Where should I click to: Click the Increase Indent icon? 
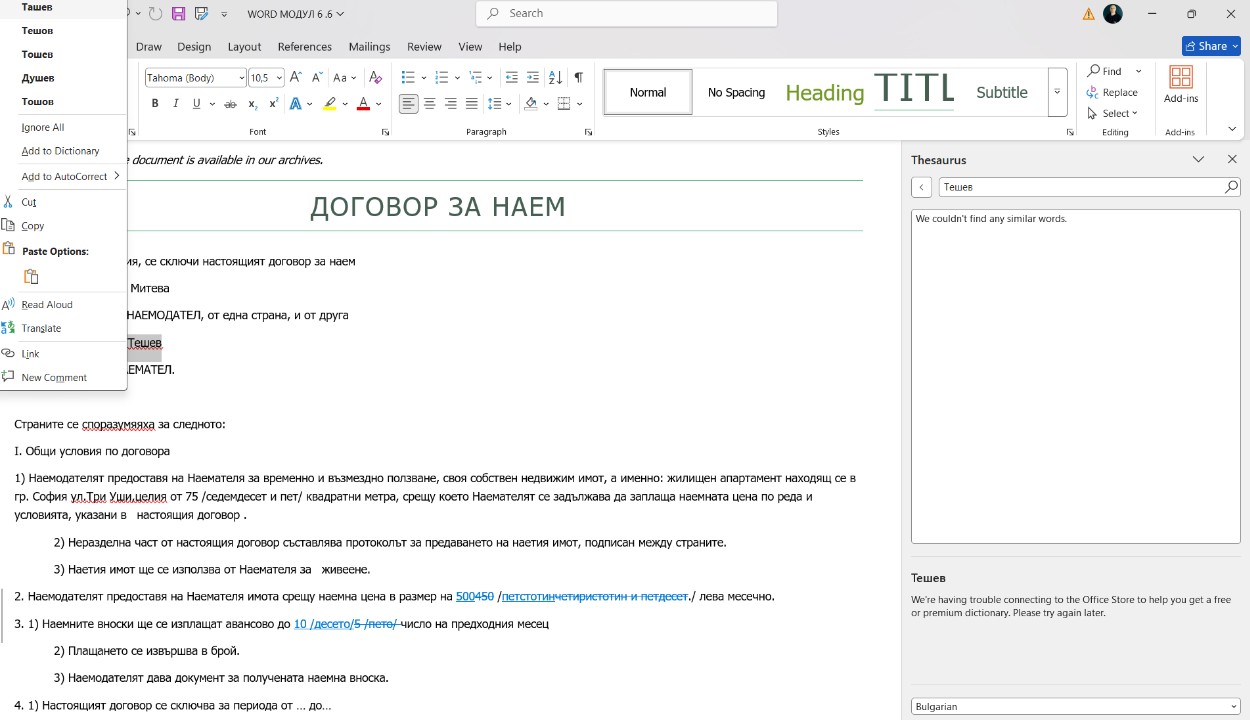tap(532, 78)
